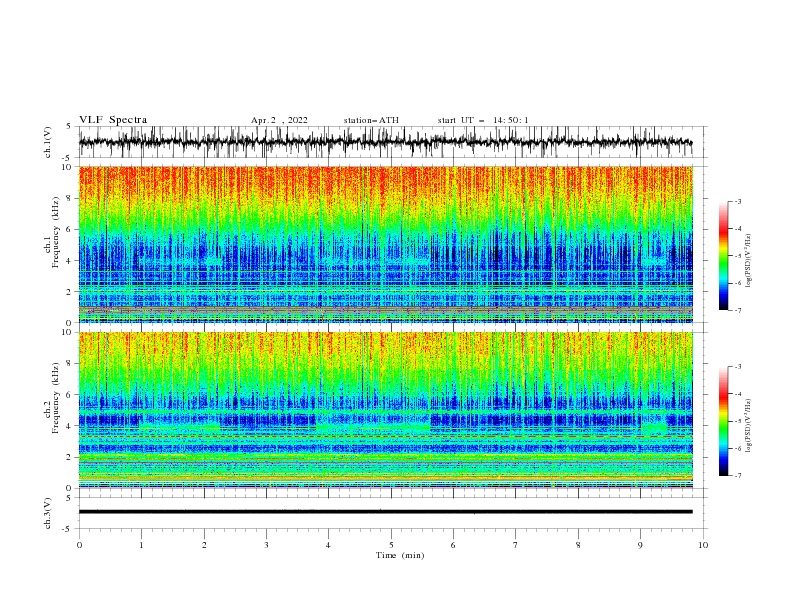Click the "ch.3(V)" axis label
Screen dimensions: 792x612
48,513
